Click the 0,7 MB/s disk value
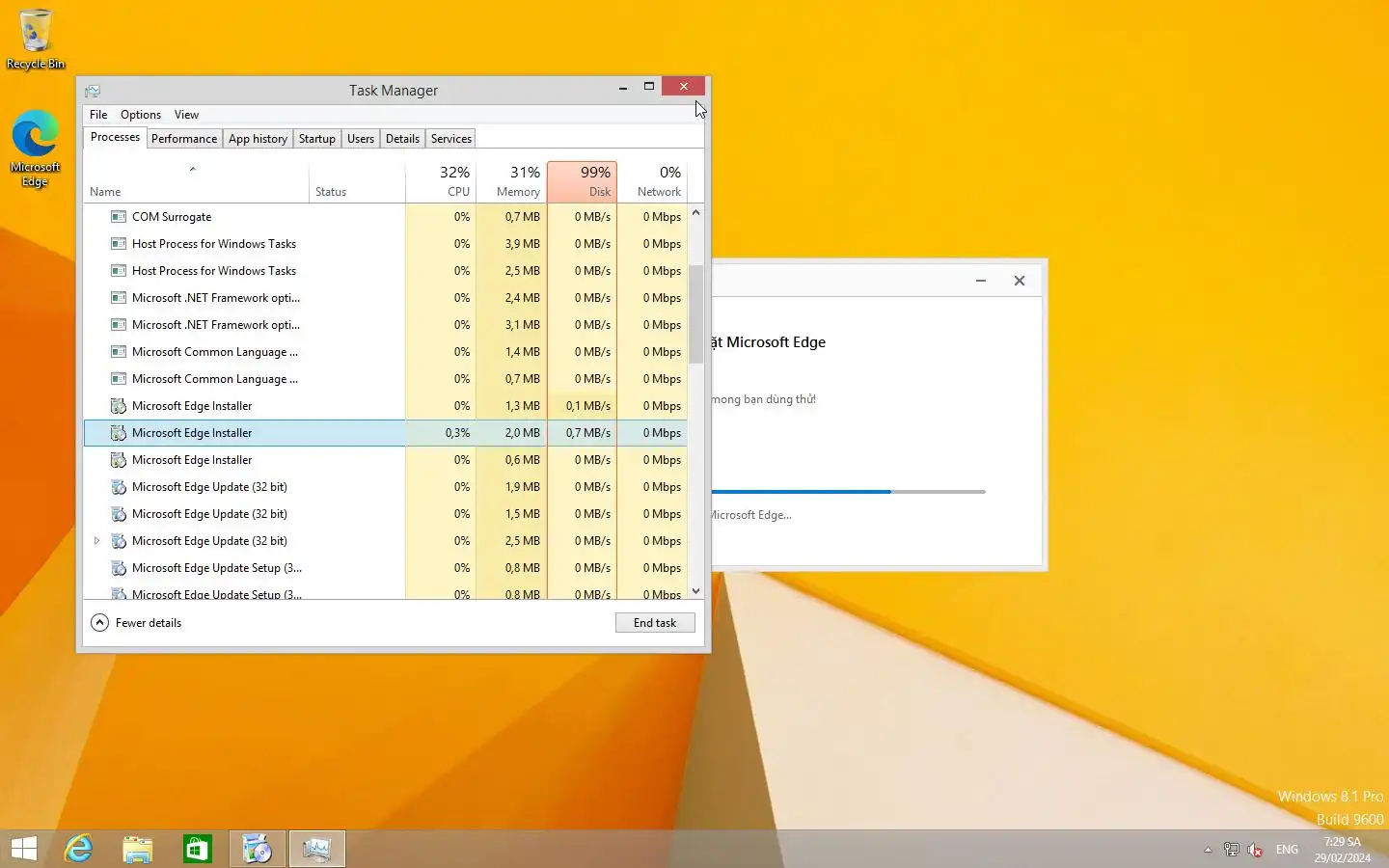The image size is (1389, 868). [587, 433]
